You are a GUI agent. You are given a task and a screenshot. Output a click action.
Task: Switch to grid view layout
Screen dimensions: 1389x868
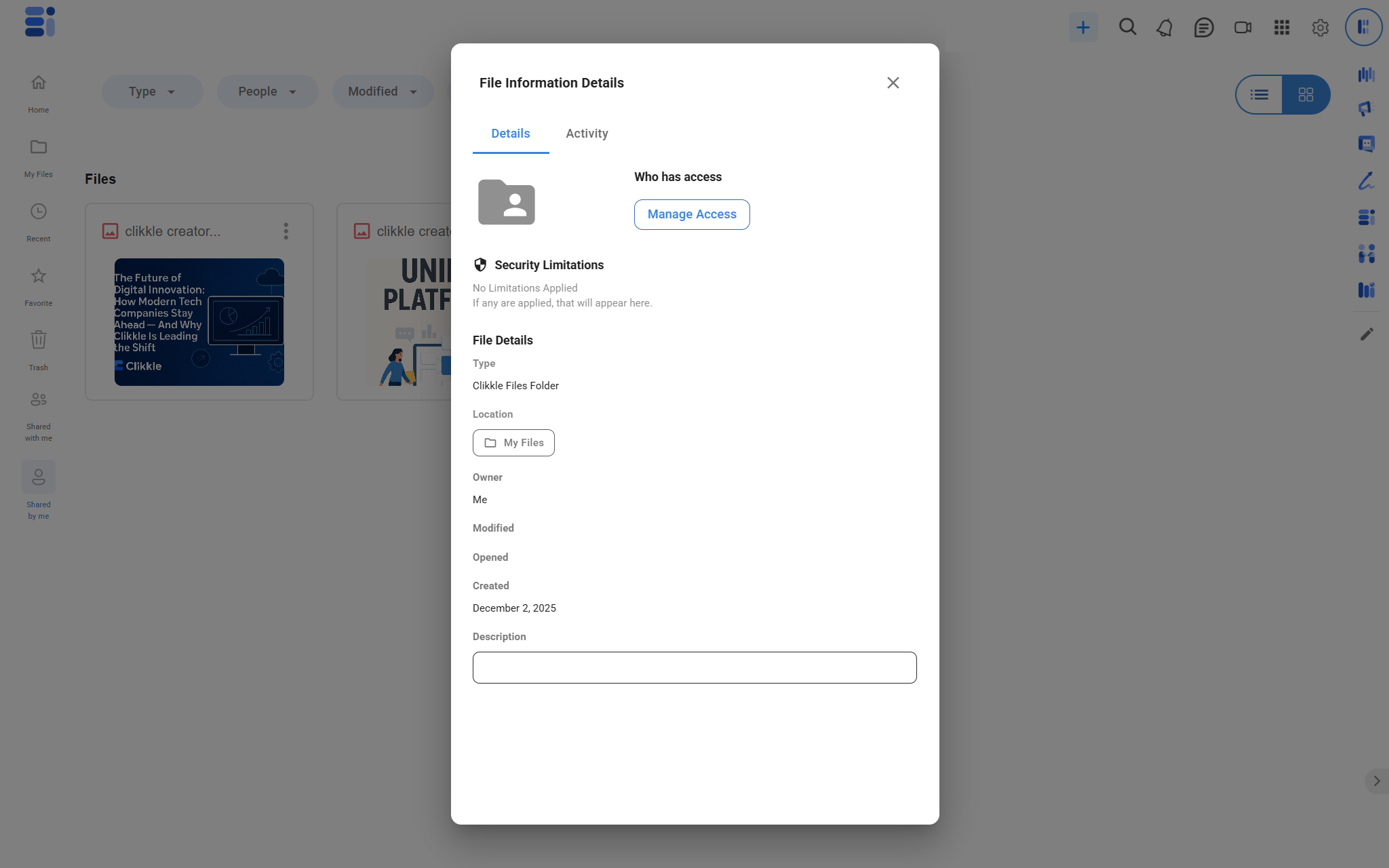click(1306, 95)
